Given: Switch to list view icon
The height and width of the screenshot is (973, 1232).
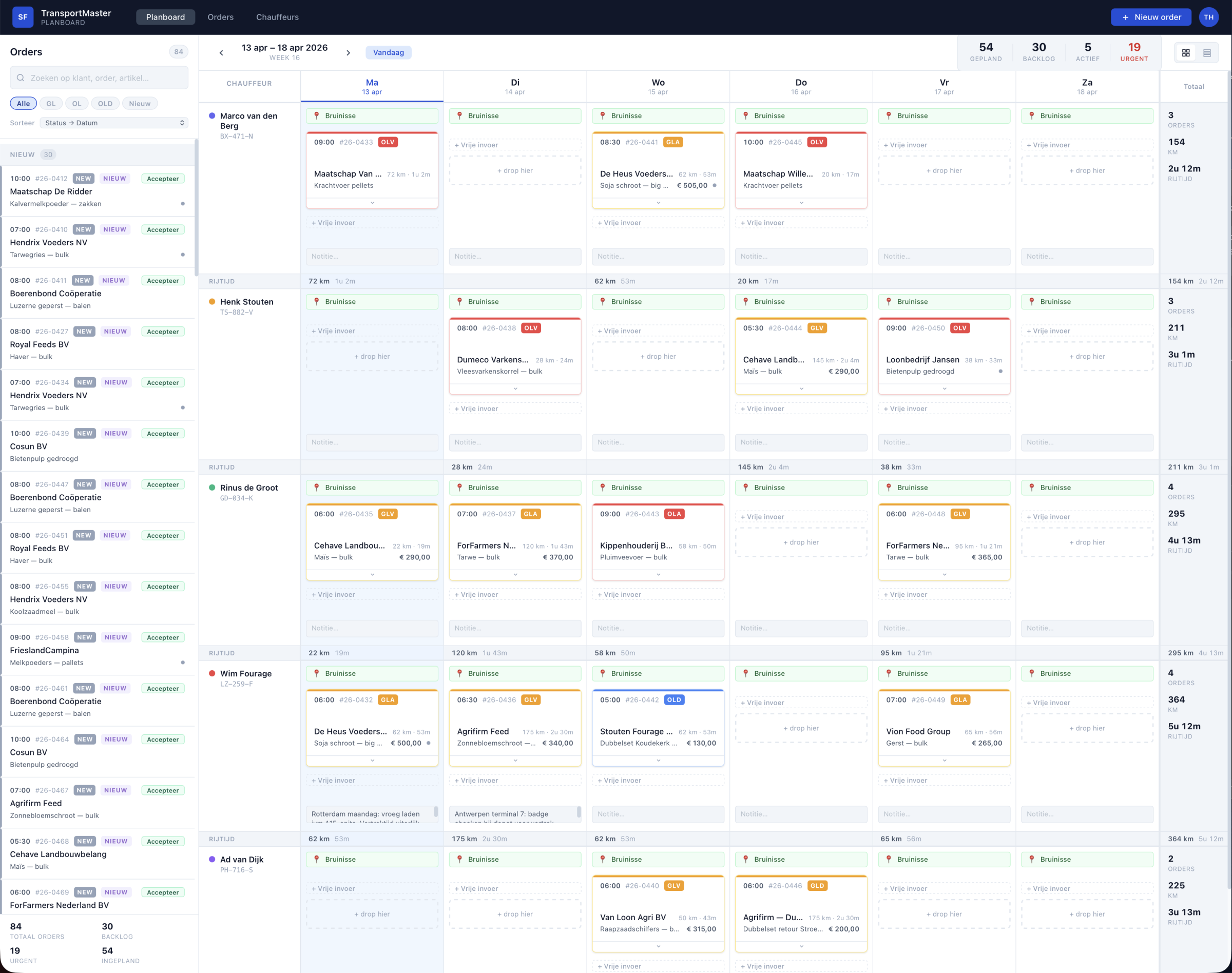Looking at the screenshot, I should 1207,53.
